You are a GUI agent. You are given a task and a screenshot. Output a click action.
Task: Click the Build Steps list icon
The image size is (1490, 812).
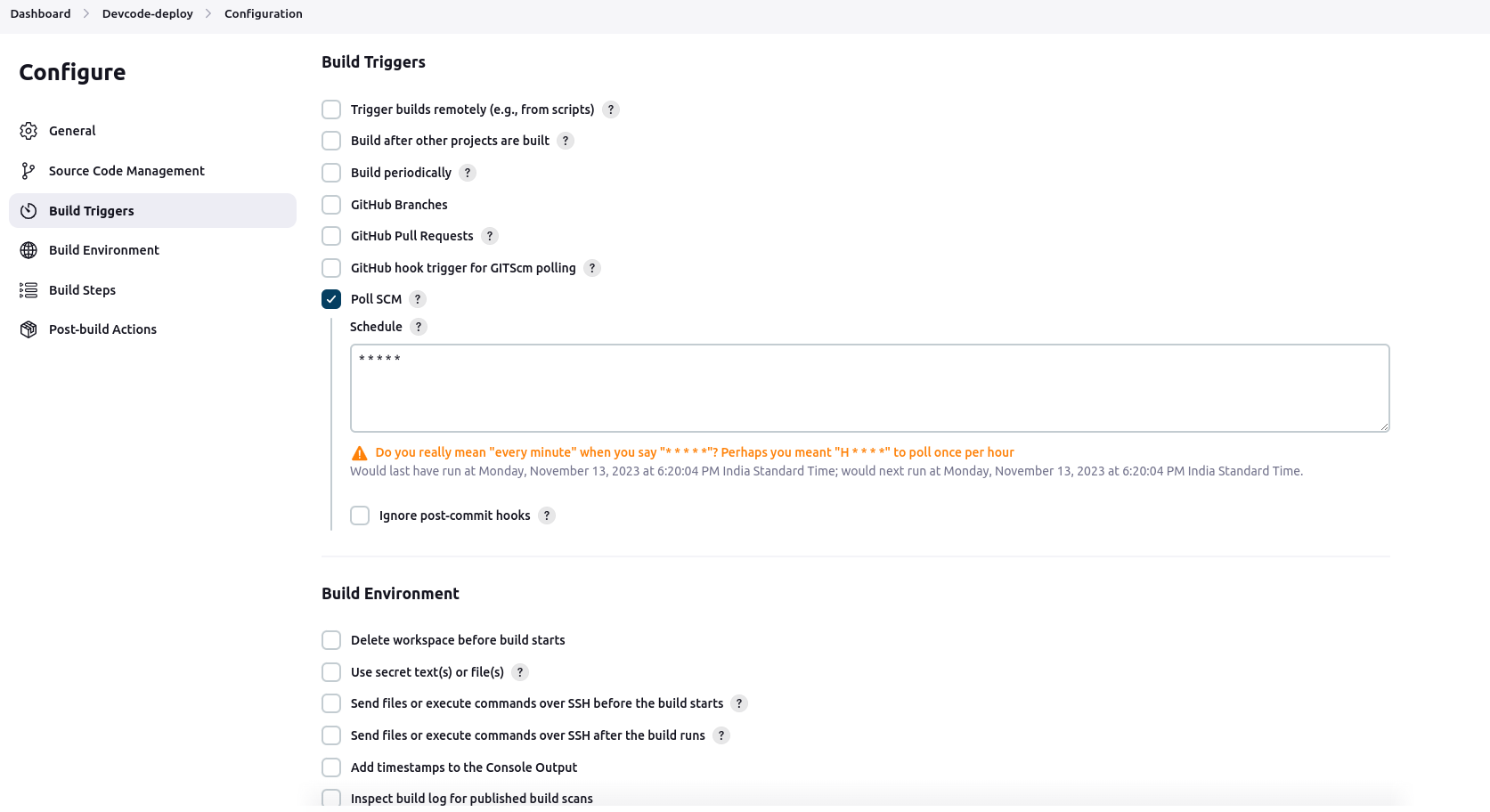pos(28,290)
